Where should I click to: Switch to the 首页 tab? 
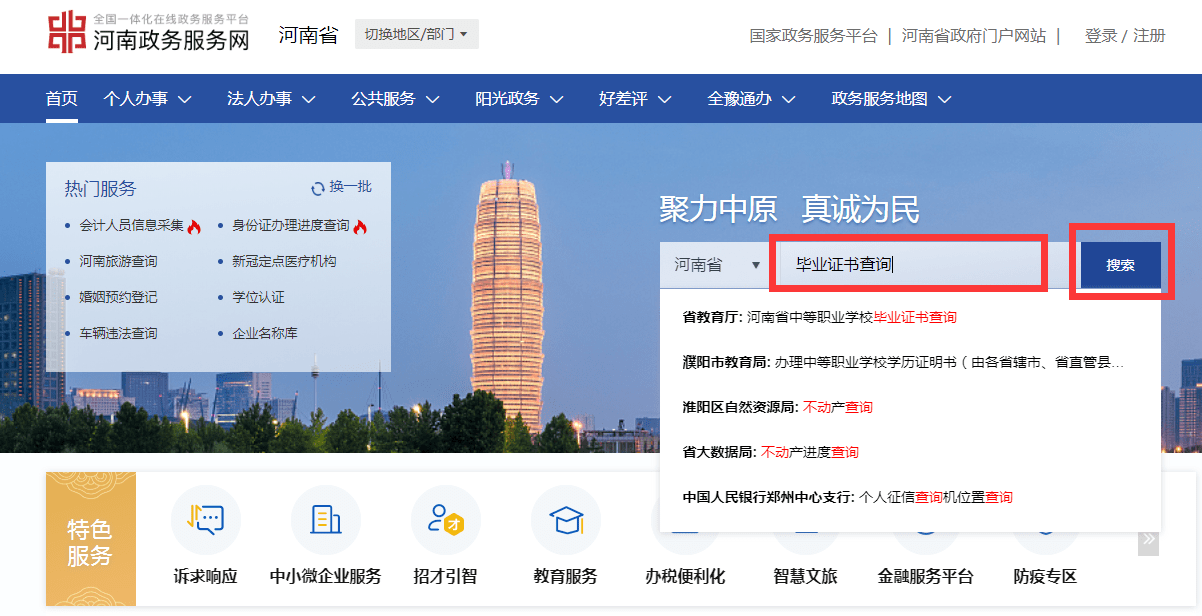(x=62, y=98)
